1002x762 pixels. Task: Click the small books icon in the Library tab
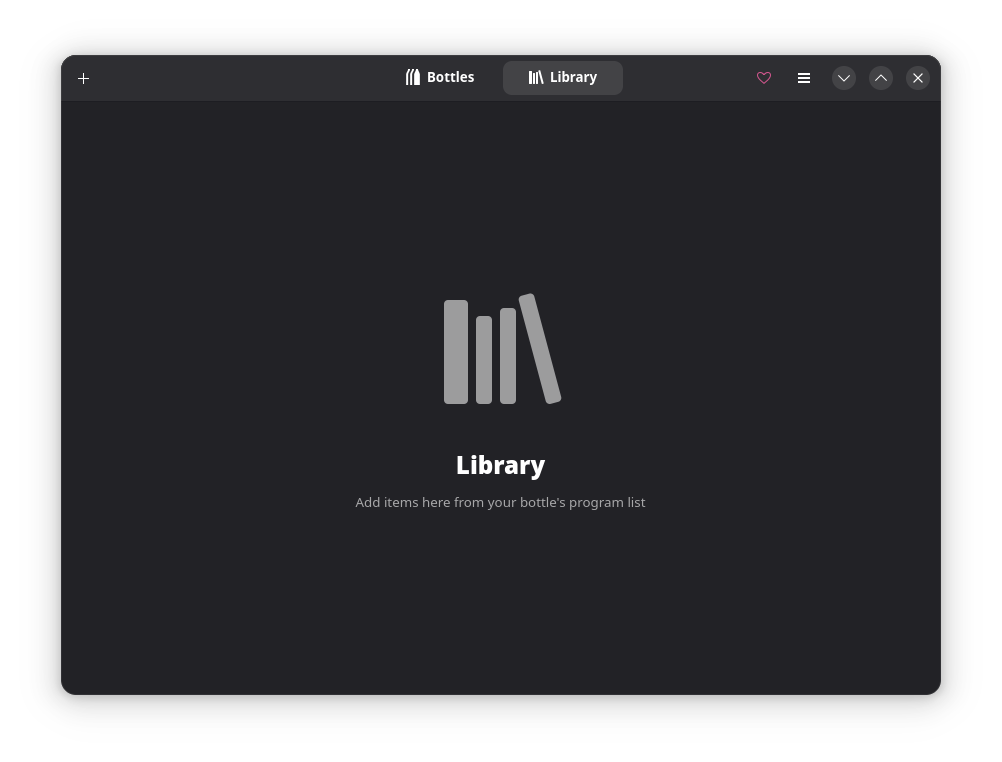pos(536,78)
